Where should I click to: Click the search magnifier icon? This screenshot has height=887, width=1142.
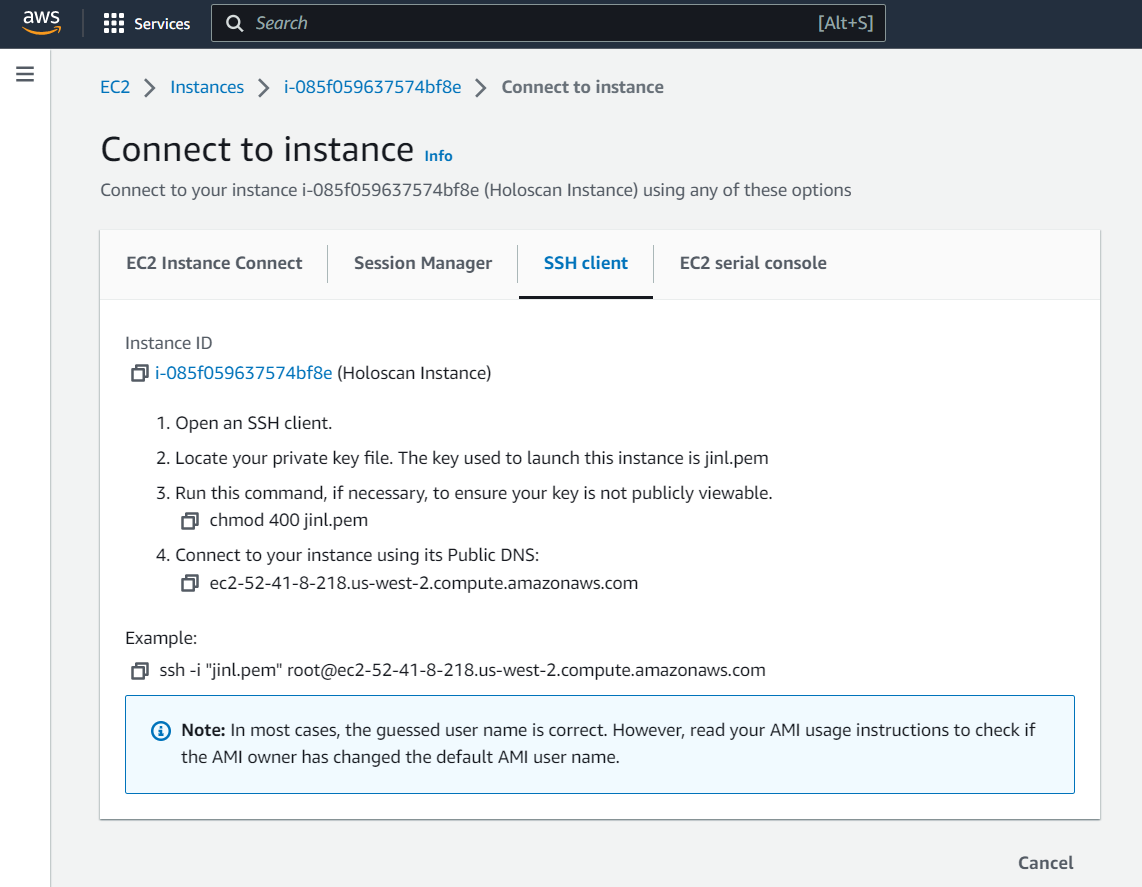235,23
